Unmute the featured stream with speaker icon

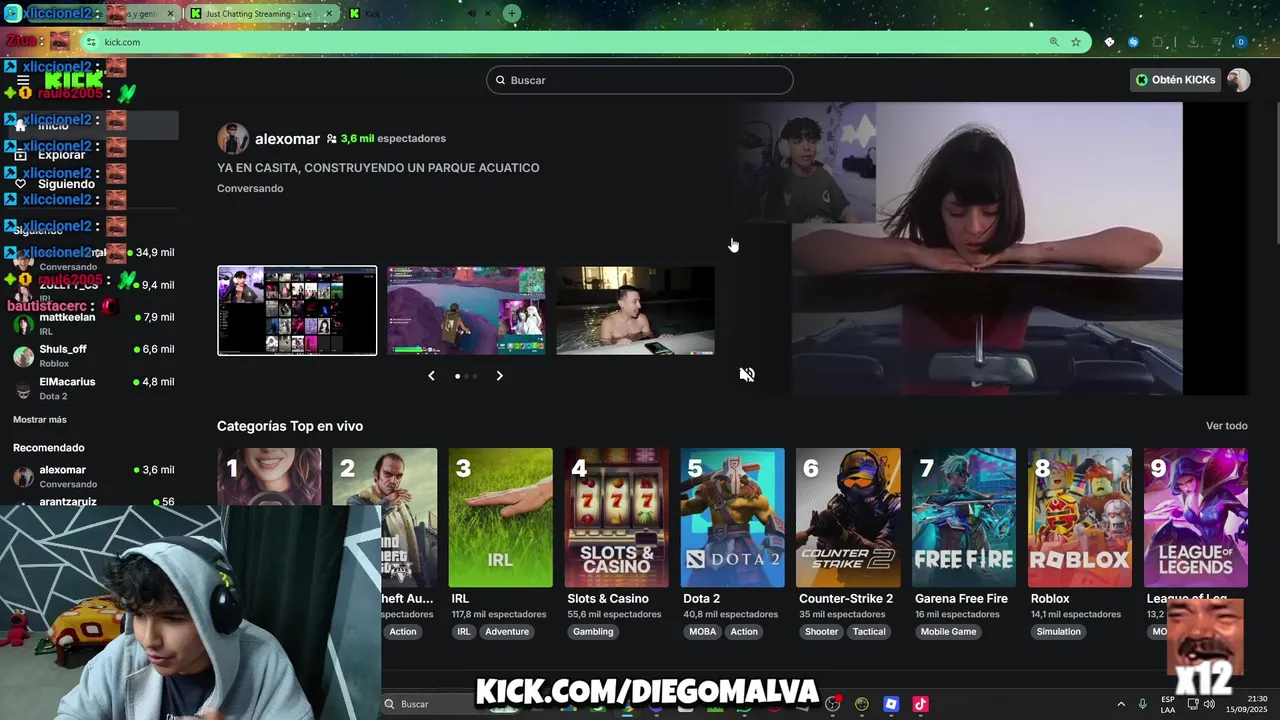click(747, 374)
